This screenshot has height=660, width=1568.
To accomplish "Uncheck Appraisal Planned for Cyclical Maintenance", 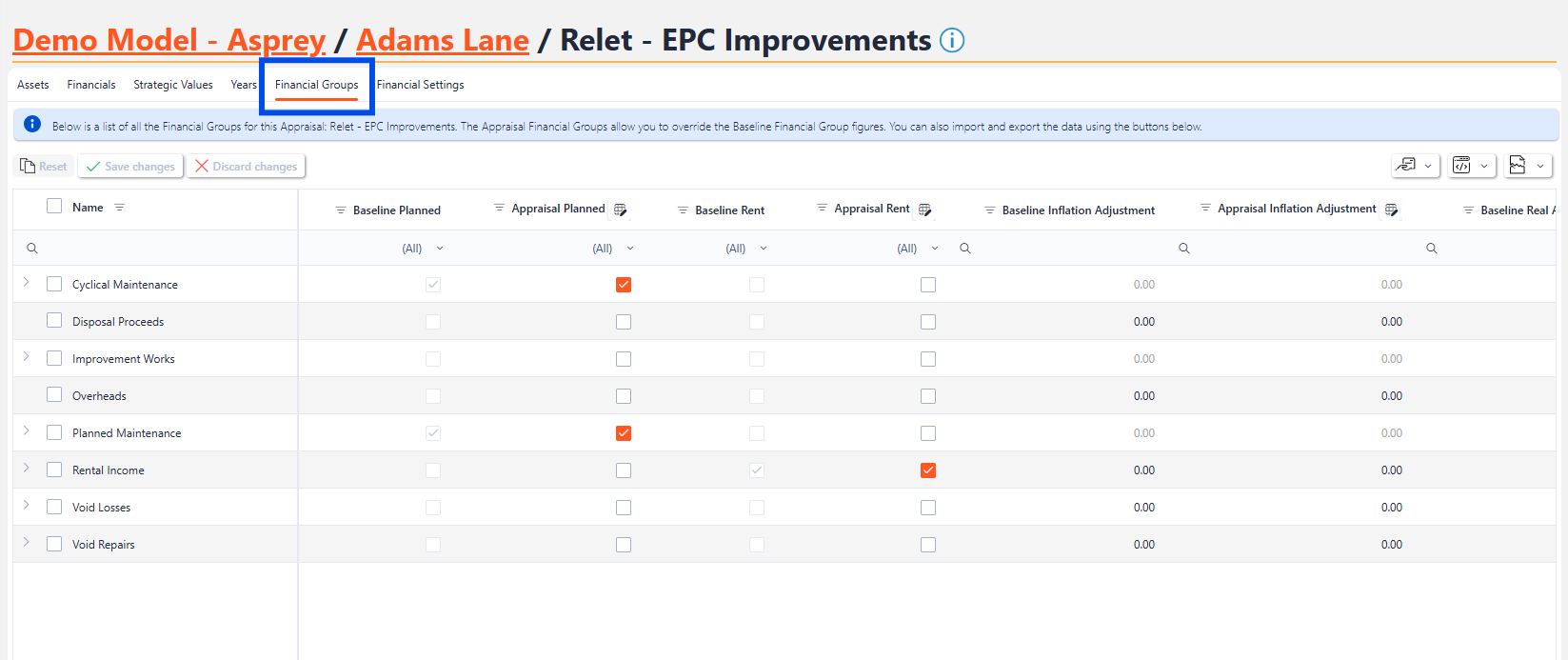I will pos(624,285).
